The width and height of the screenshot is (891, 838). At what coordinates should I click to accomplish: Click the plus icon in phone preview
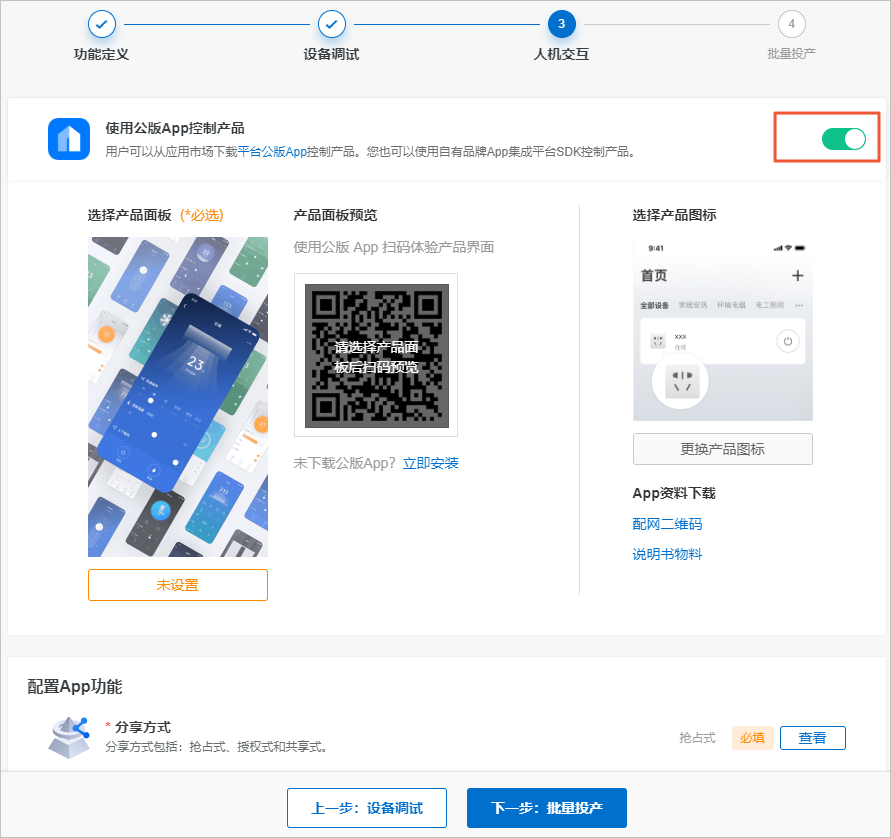tap(798, 276)
